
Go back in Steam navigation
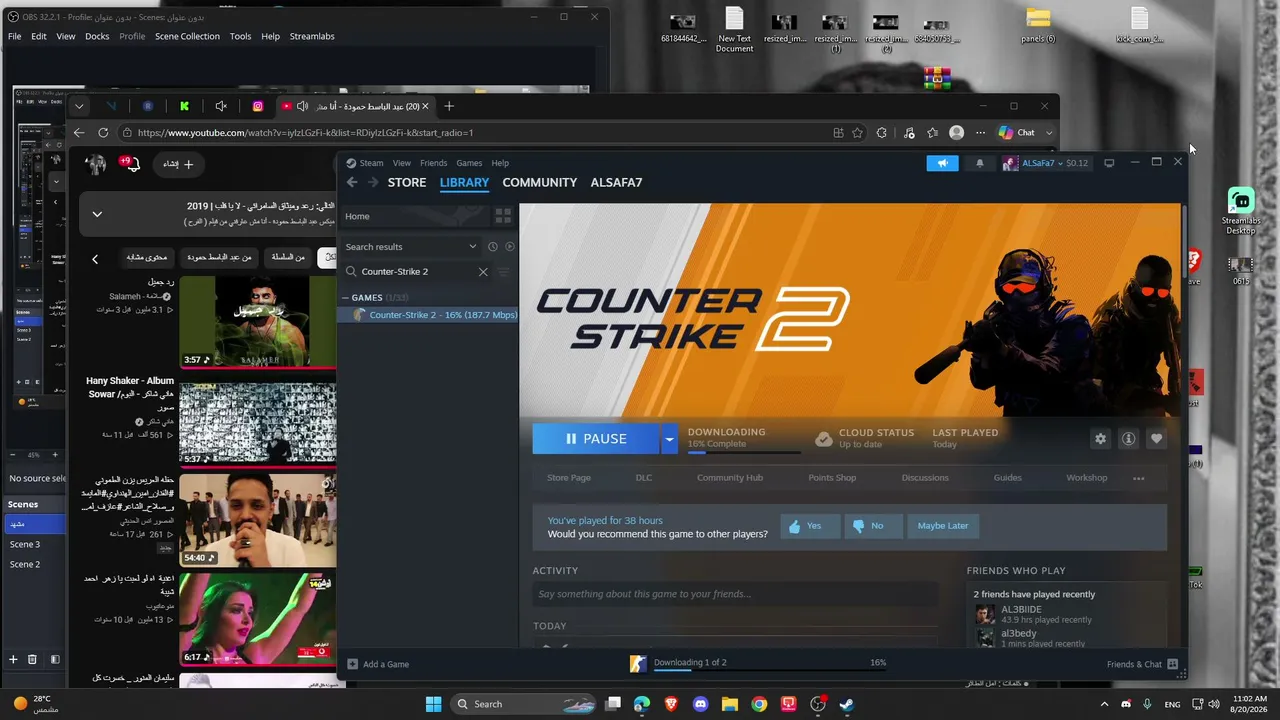click(x=352, y=182)
